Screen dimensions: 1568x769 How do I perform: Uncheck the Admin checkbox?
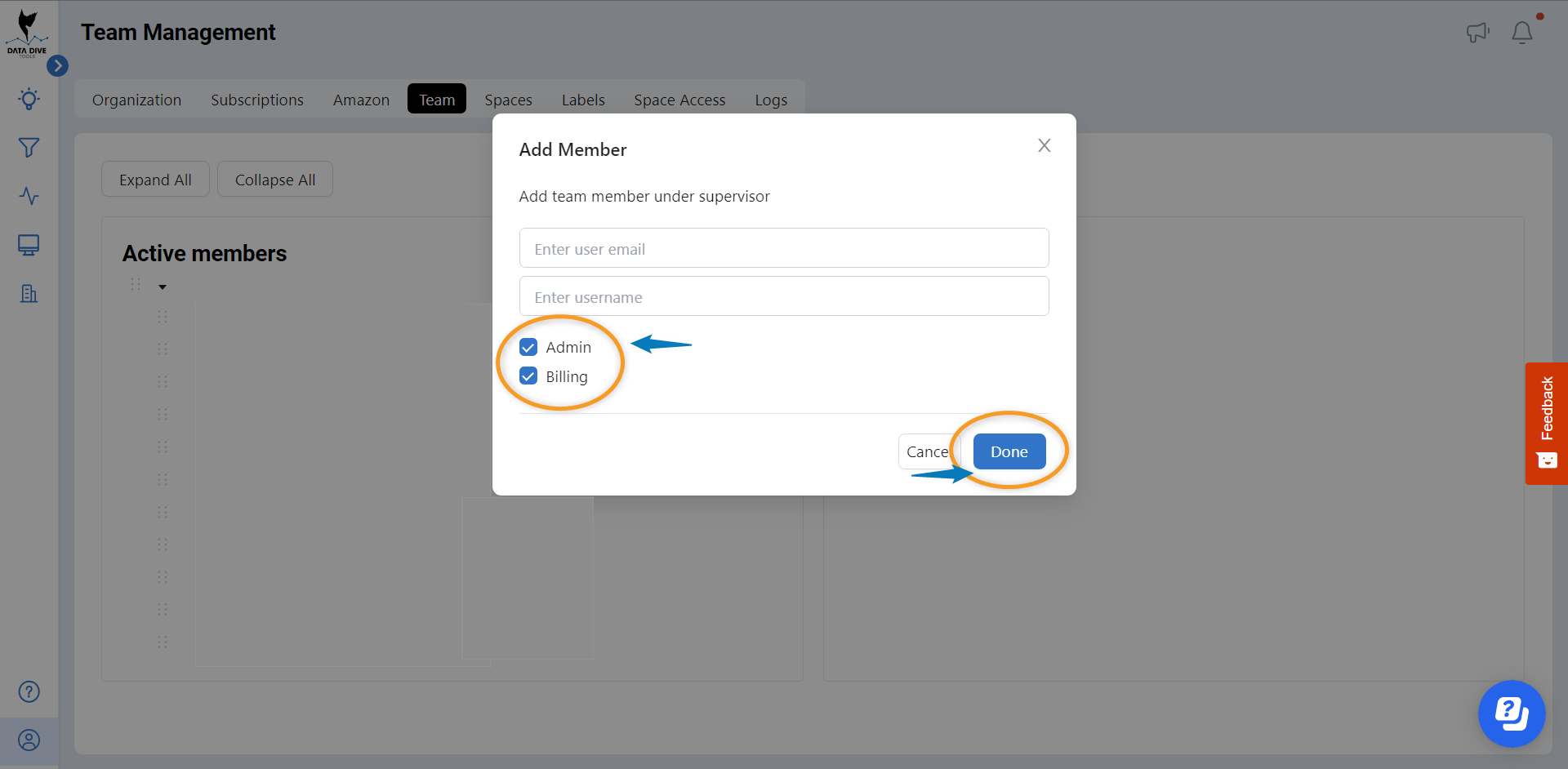(528, 347)
